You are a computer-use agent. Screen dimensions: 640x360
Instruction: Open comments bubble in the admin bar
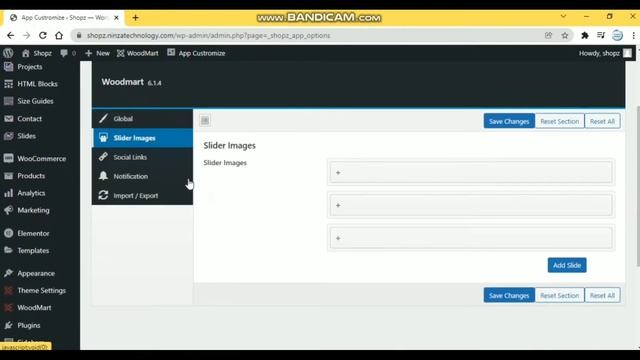click(68, 53)
